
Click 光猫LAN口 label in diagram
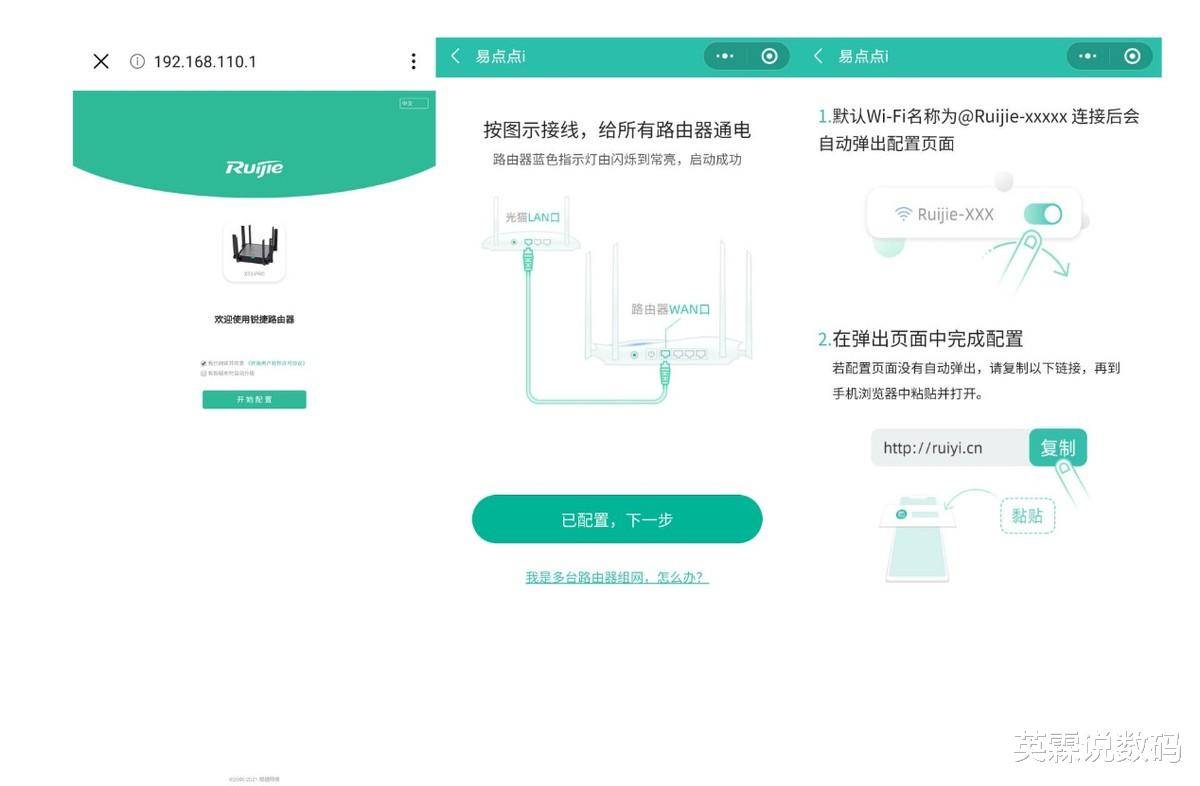click(x=532, y=216)
